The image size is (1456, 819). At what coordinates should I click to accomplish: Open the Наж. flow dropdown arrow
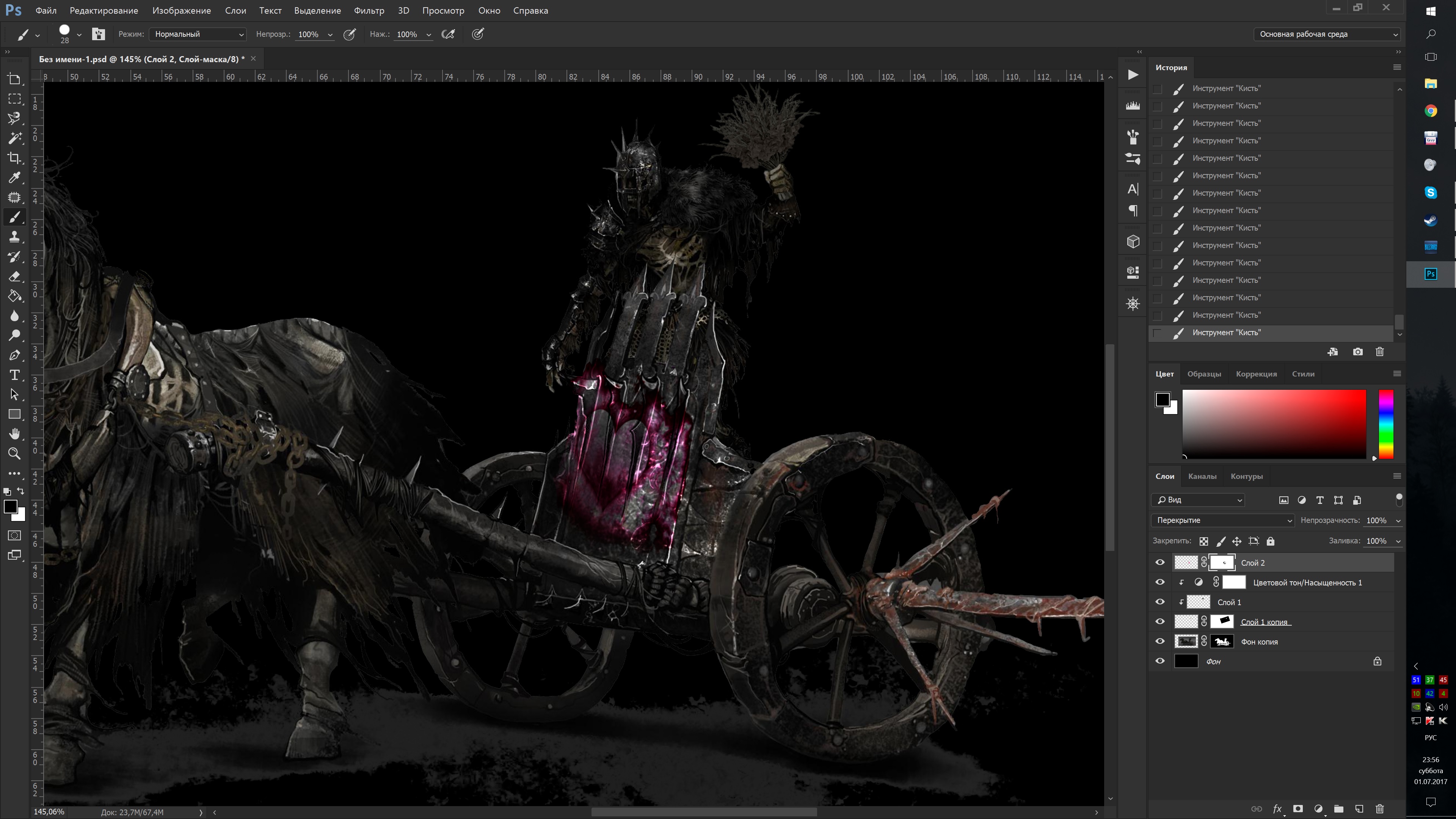tap(428, 35)
